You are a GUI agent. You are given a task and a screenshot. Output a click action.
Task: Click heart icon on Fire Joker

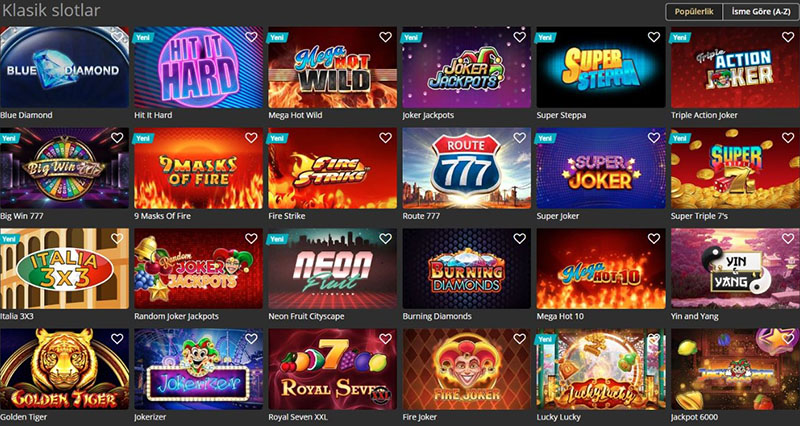click(519, 339)
